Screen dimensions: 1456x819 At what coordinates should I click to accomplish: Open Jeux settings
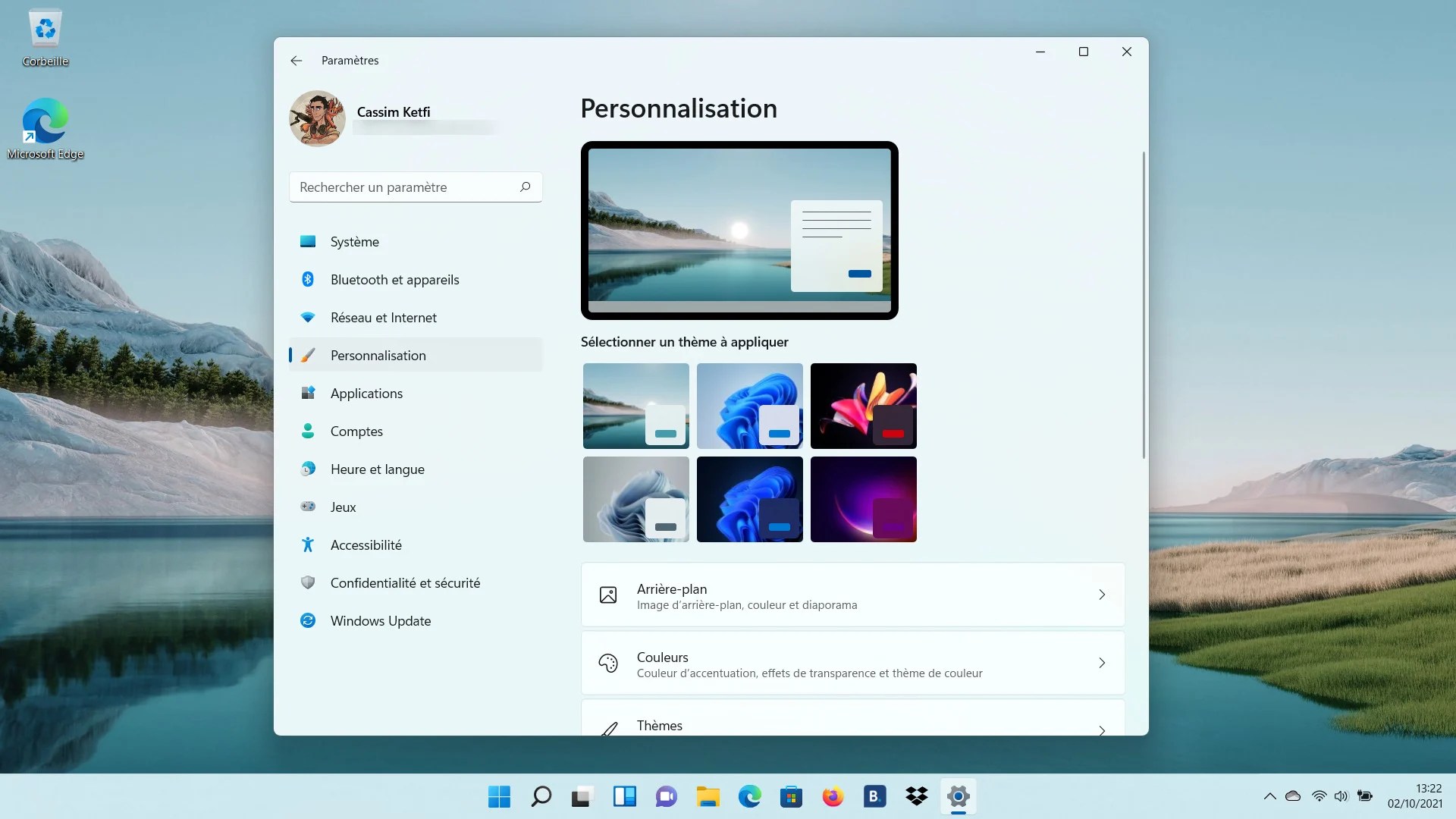[416, 507]
